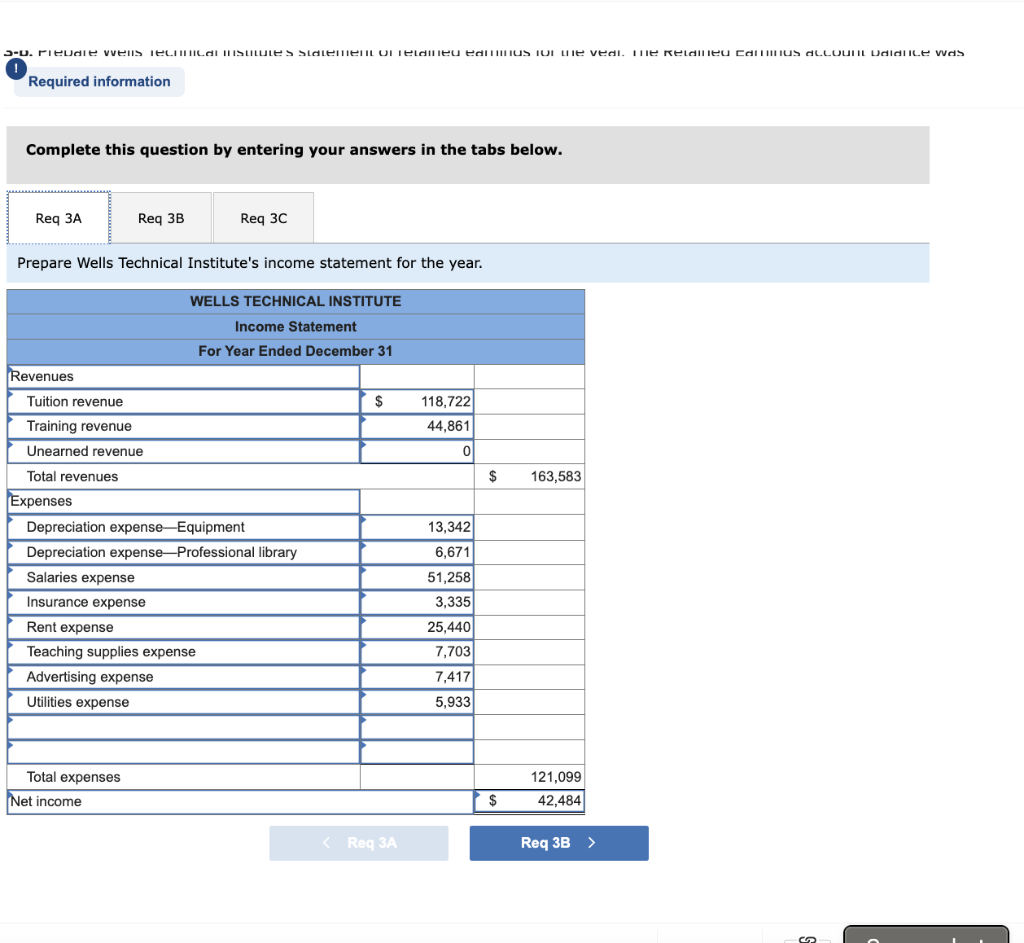Click the Unearned revenue amount field
The width and height of the screenshot is (1024, 943).
[x=416, y=451]
